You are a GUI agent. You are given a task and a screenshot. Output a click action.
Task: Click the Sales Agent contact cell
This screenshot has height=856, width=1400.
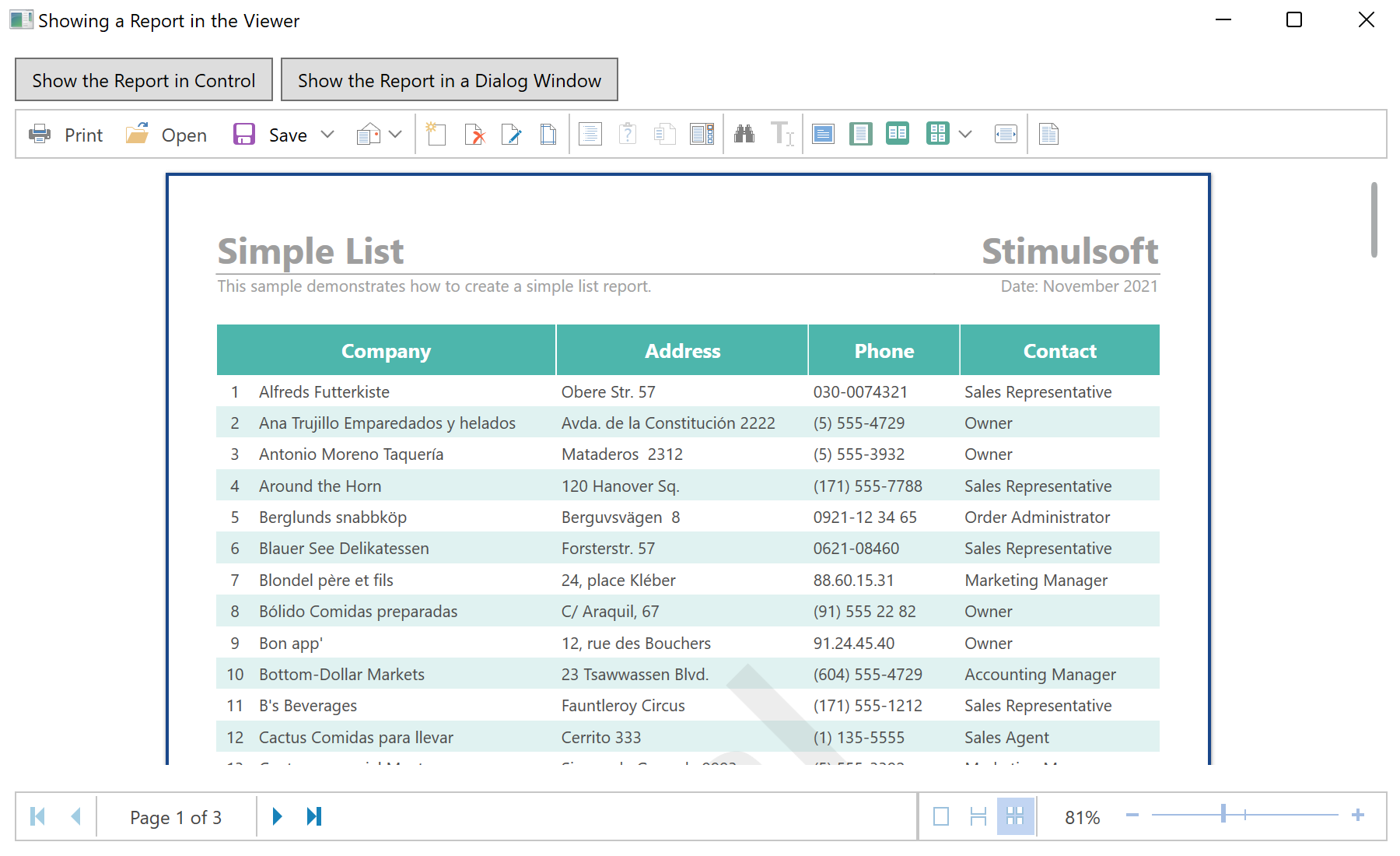point(1007,738)
